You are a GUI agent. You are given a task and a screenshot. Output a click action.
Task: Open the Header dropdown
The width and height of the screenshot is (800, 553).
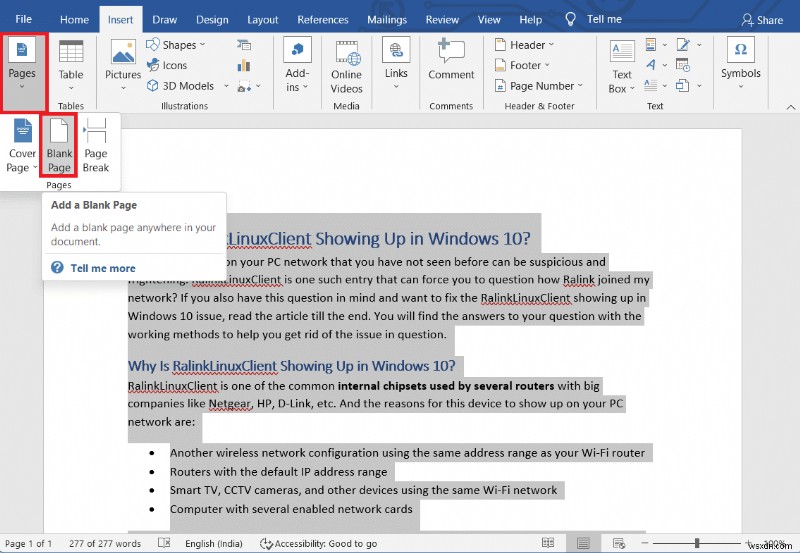[x=524, y=45]
